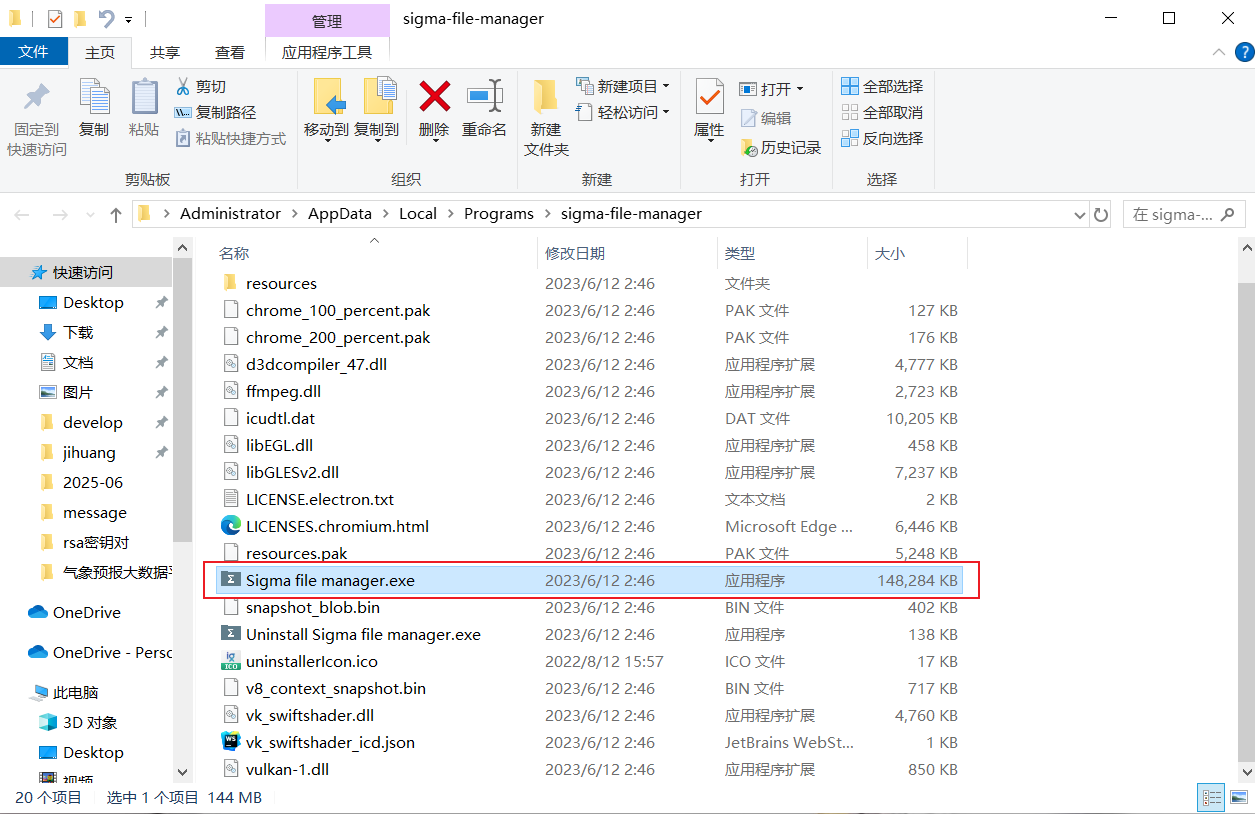Viewport: 1255px width, 814px height.
Task: Click the 剪切 scissors button
Action: 201,87
